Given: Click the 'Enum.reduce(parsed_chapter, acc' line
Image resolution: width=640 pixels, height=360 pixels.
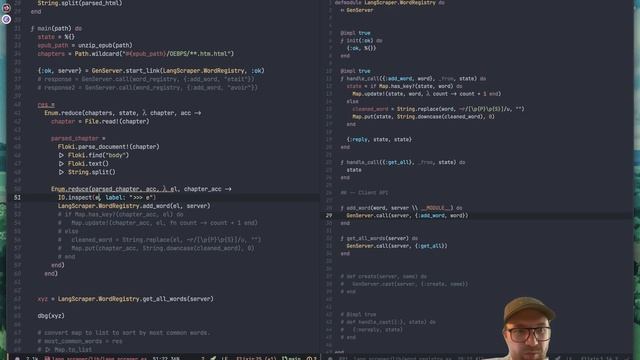Looking at the screenshot, I should [141, 189].
